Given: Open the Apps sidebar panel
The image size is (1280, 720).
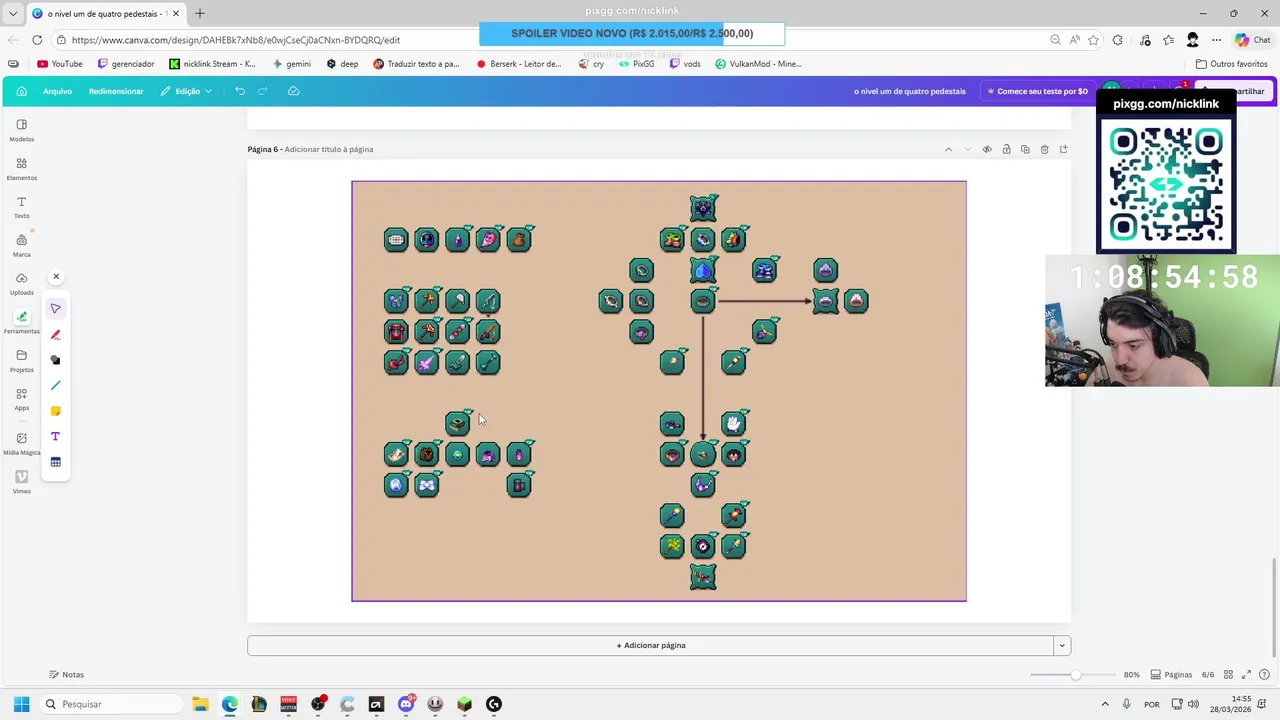Looking at the screenshot, I should 21,399.
